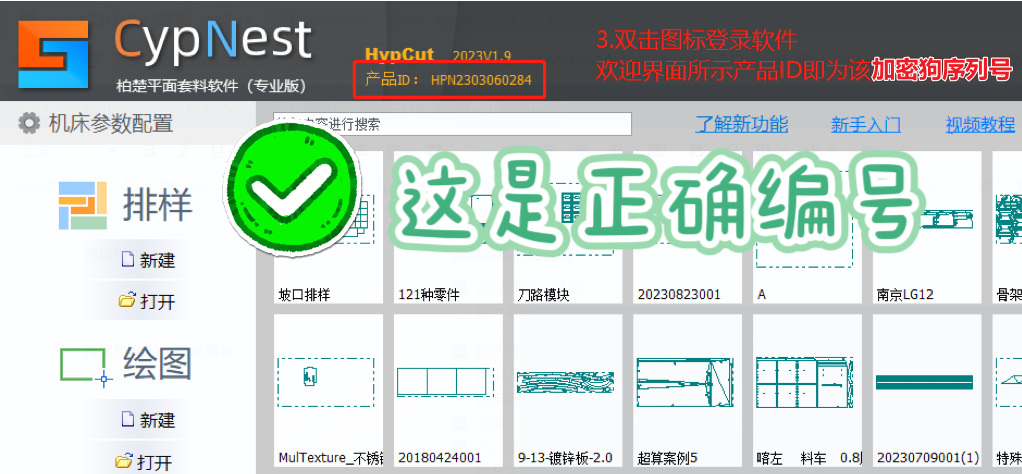Focus the search input field
Image resolution: width=1022 pixels, height=474 pixels.
[452, 124]
